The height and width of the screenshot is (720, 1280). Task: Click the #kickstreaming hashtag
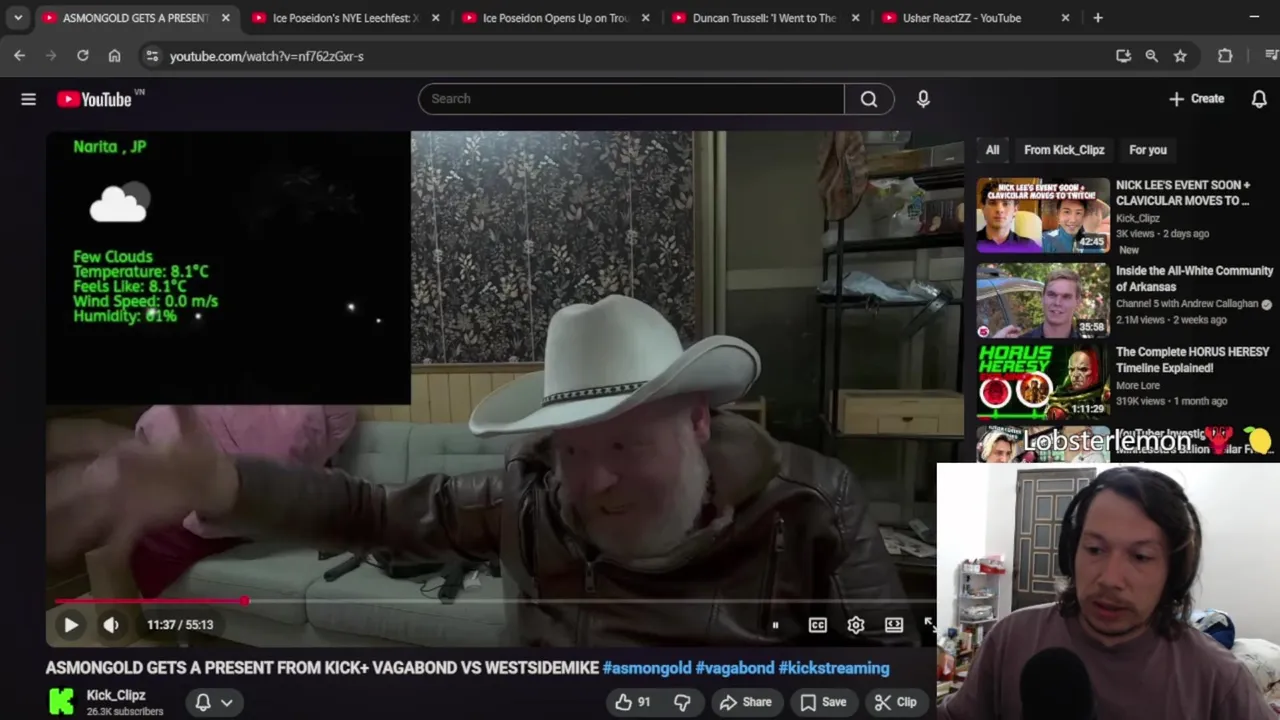click(834, 668)
